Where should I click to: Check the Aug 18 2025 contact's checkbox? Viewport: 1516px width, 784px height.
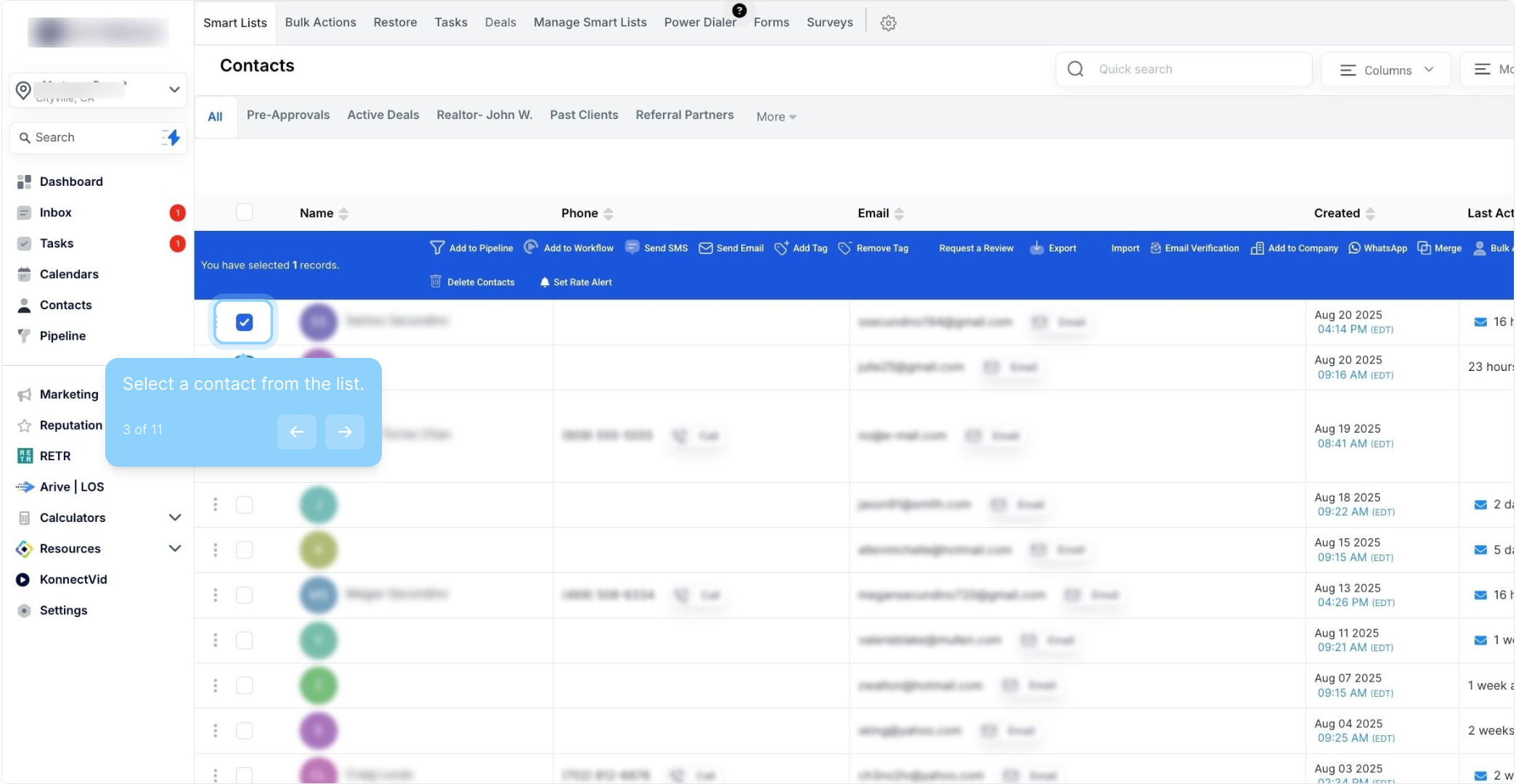244,505
